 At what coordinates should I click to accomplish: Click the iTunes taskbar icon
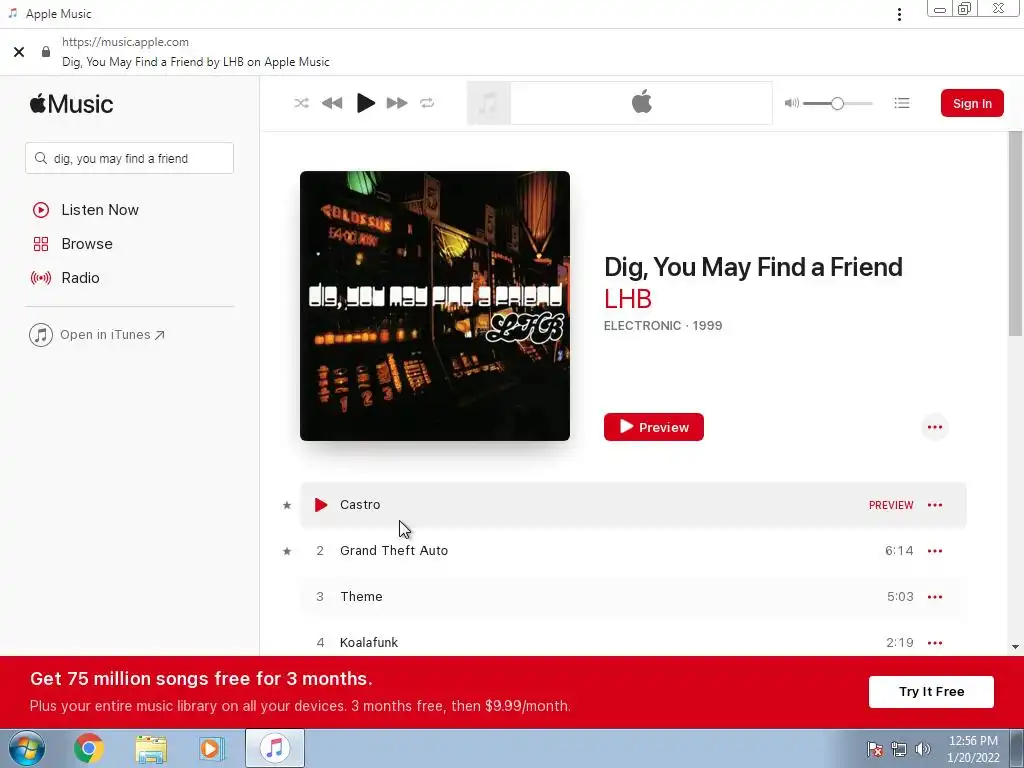click(x=275, y=748)
